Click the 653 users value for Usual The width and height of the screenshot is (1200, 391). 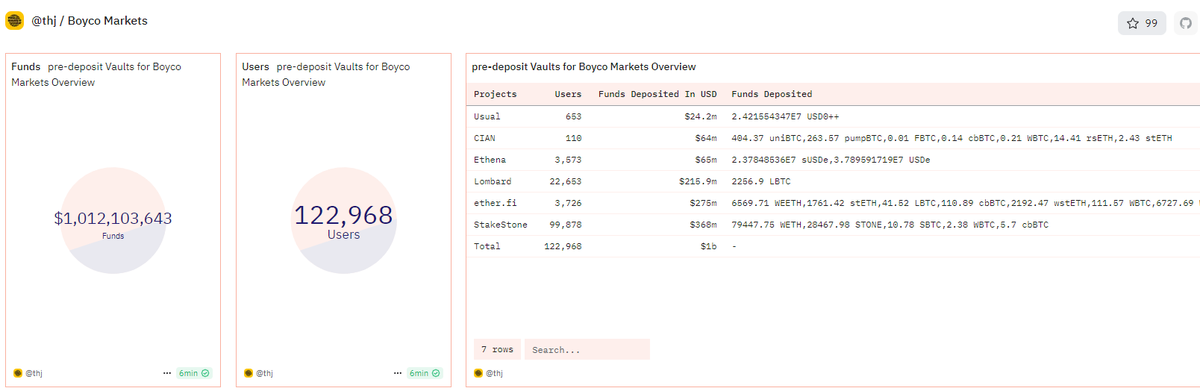(573, 117)
